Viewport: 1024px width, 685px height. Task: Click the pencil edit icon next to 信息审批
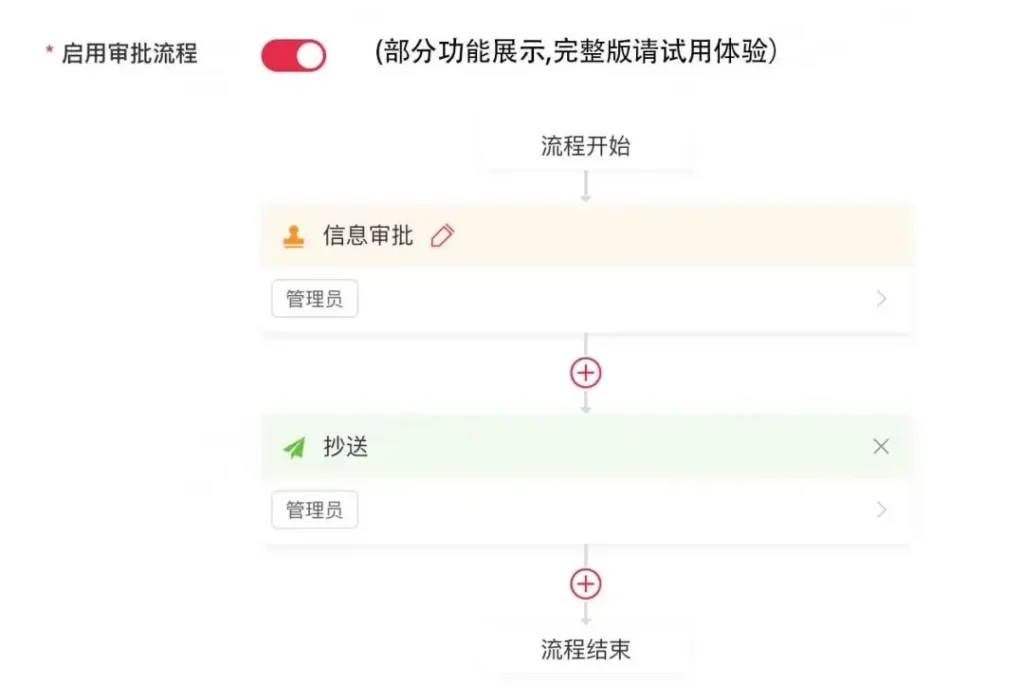click(x=442, y=236)
